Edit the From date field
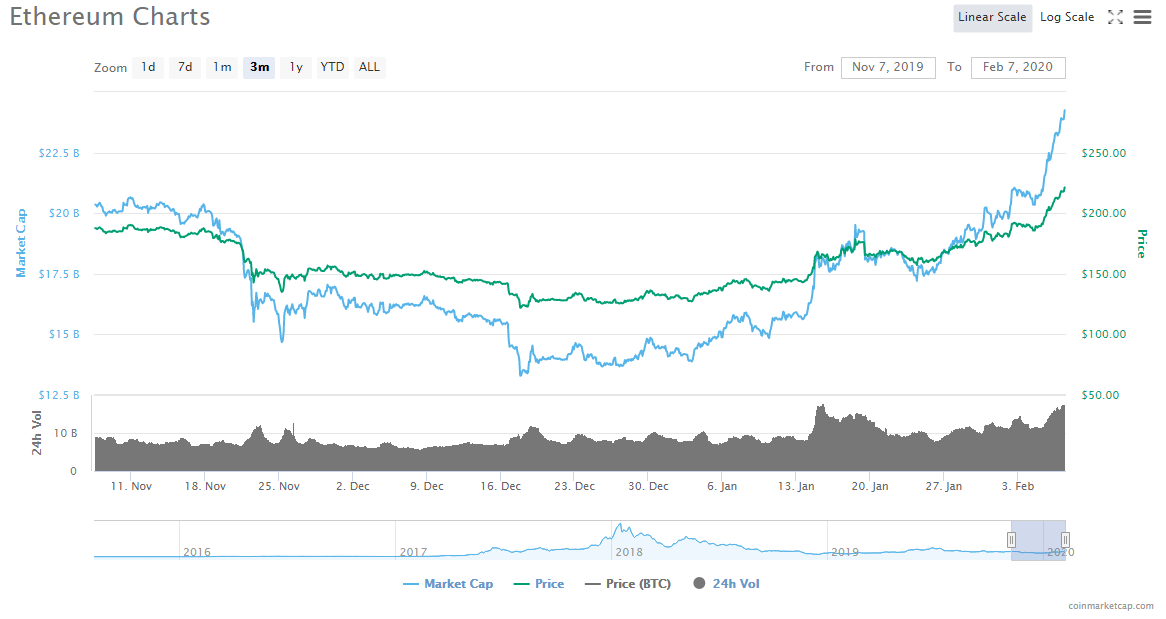Viewport: 1166px width, 619px height. (x=888, y=67)
